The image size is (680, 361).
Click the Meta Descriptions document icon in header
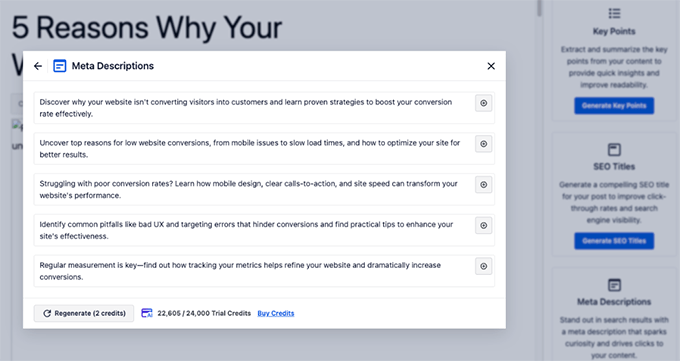pos(60,66)
